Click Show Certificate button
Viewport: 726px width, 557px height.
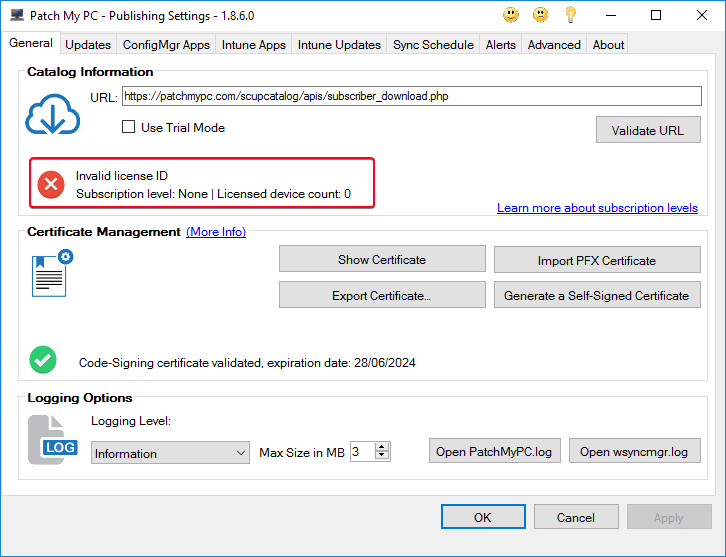(382, 259)
